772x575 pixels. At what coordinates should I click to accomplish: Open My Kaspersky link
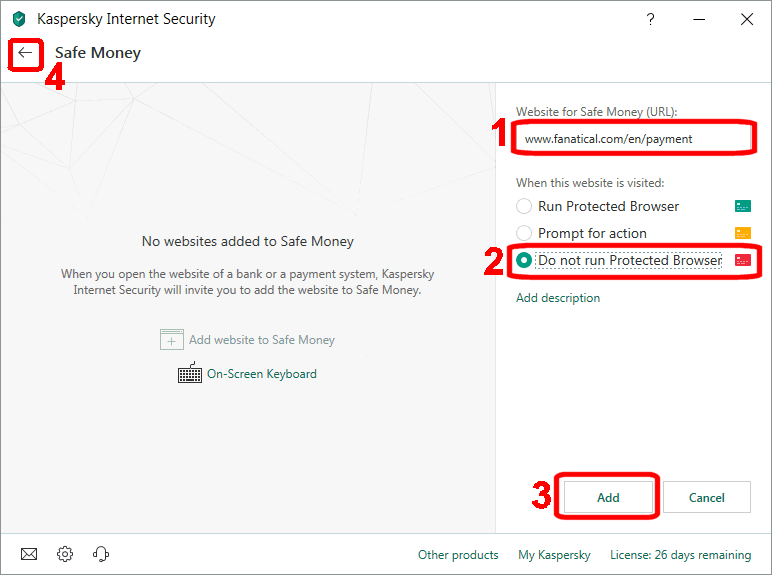coord(554,555)
